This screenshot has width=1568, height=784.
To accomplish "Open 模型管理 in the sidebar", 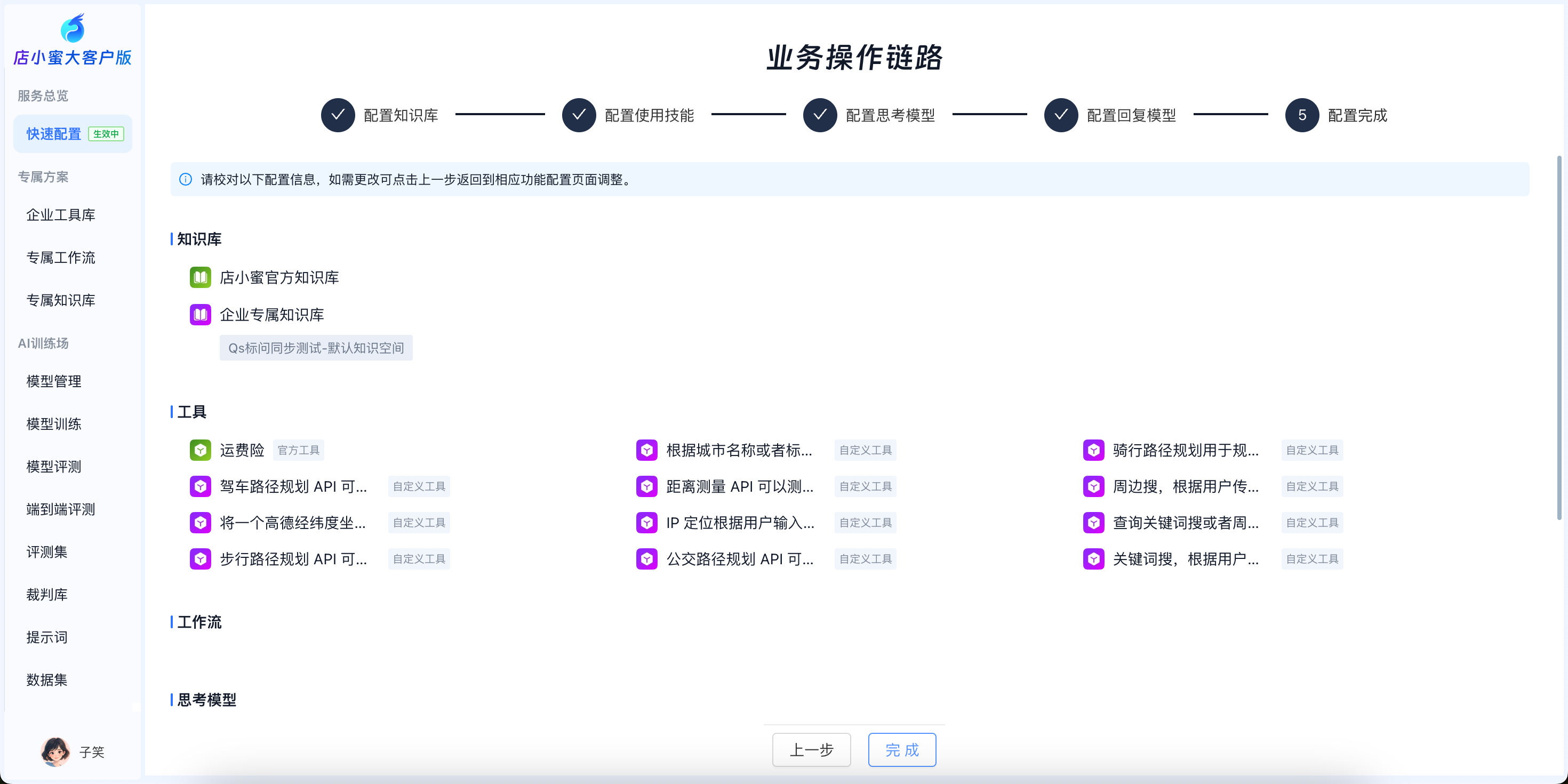I will pyautogui.click(x=53, y=381).
